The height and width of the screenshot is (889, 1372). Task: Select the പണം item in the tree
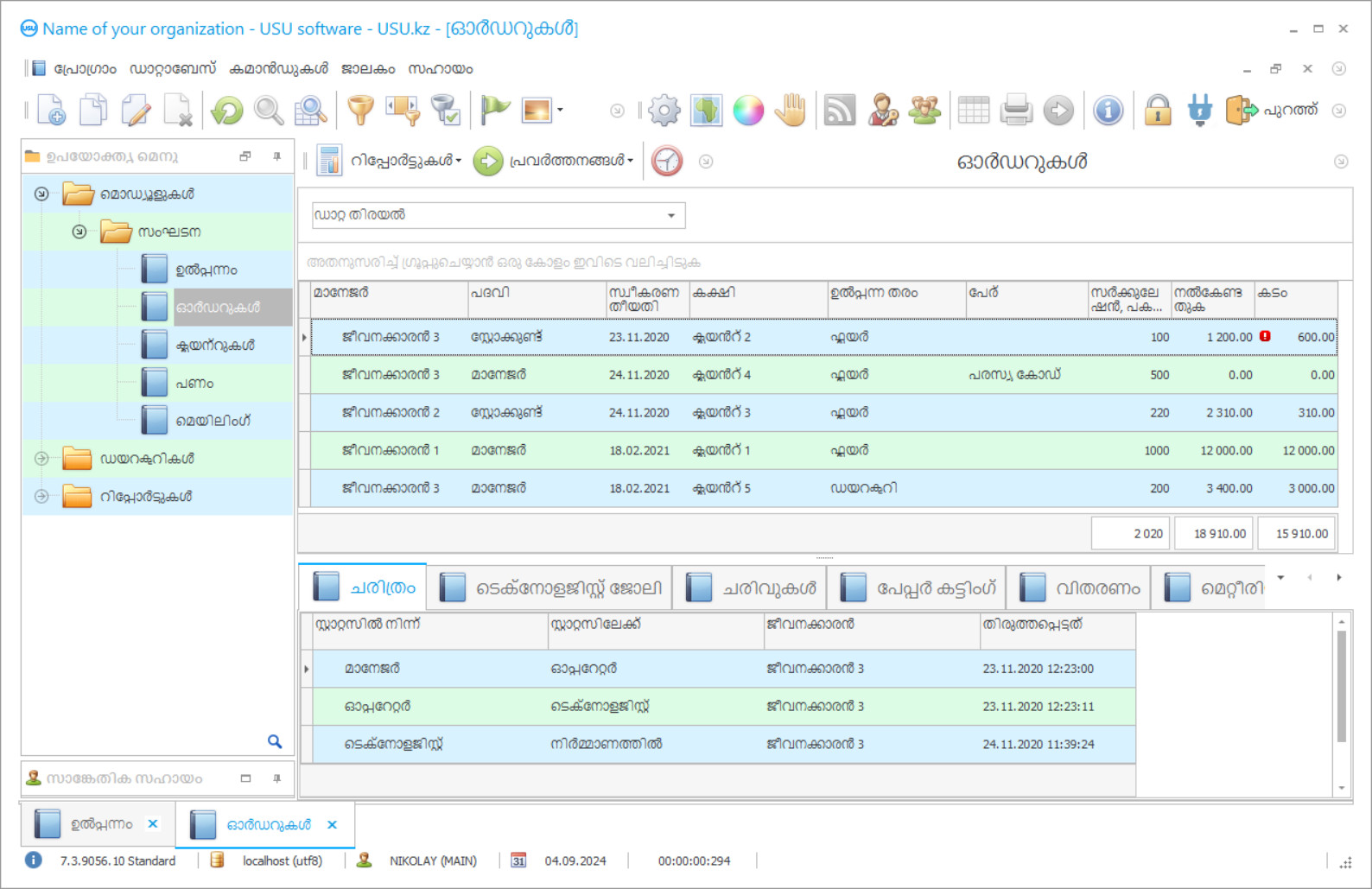pyautogui.click(x=194, y=384)
